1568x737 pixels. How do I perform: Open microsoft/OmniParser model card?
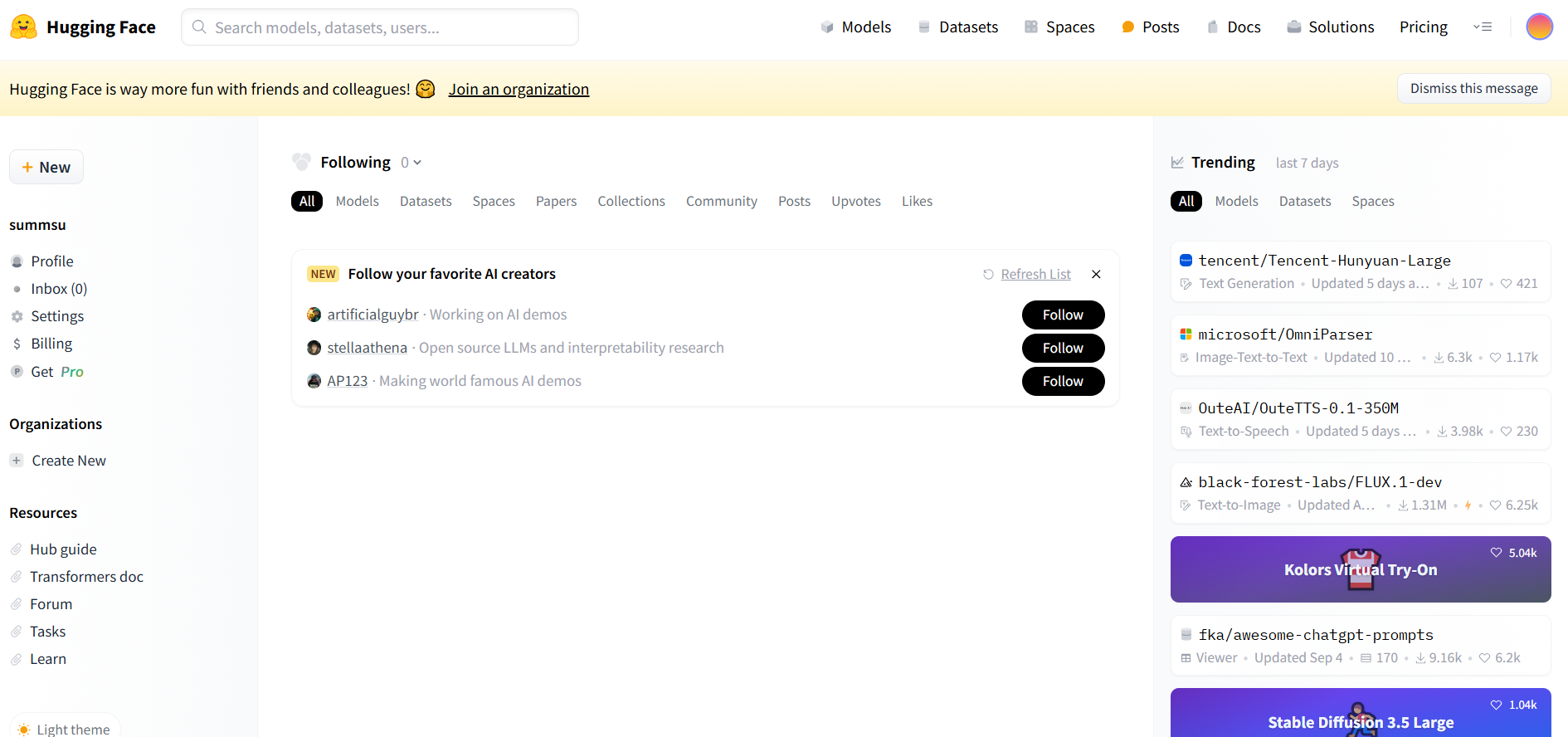(x=1361, y=345)
